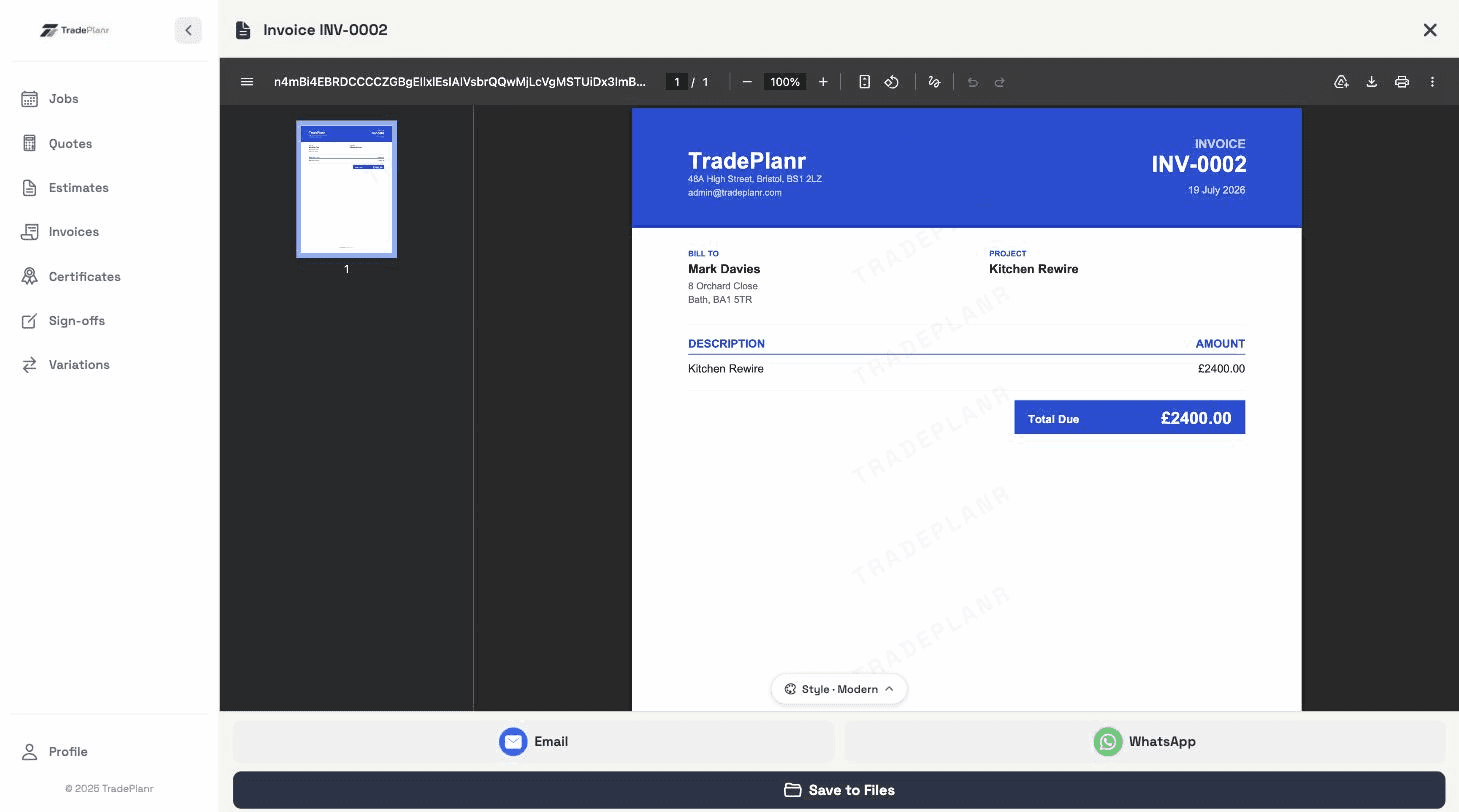Image resolution: width=1459 pixels, height=812 pixels.
Task: Click the AMOUNT column header
Action: point(1220,343)
